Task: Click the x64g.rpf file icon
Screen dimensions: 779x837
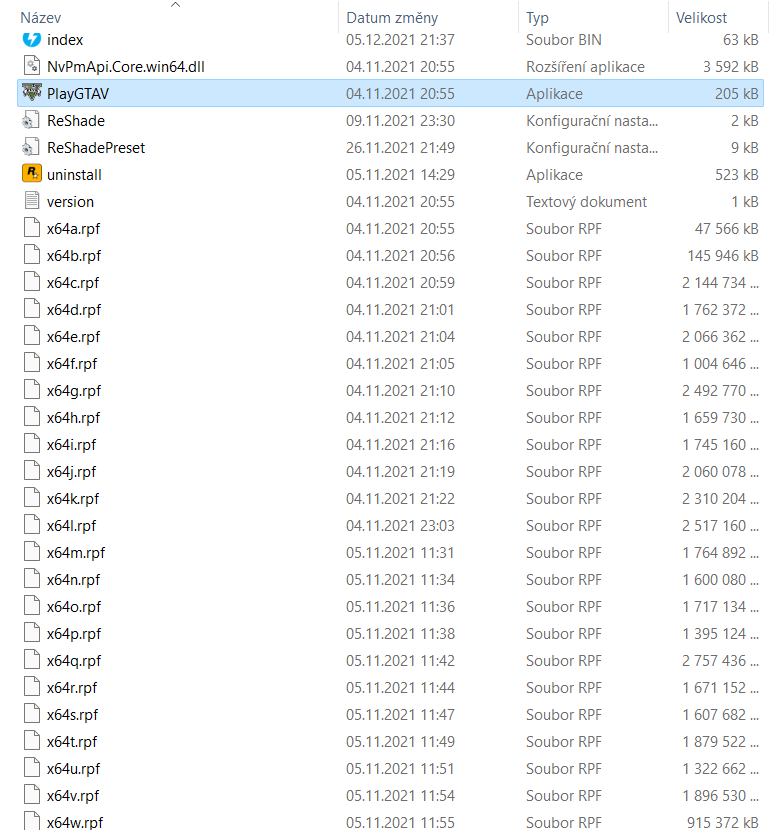Action: [x=32, y=390]
